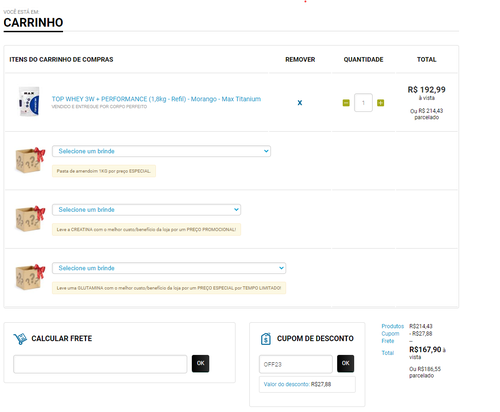Viewport: 500px width, 412px height.
Task: Click 'Valor do desconto: R$27,88' text
Action: click(297, 384)
